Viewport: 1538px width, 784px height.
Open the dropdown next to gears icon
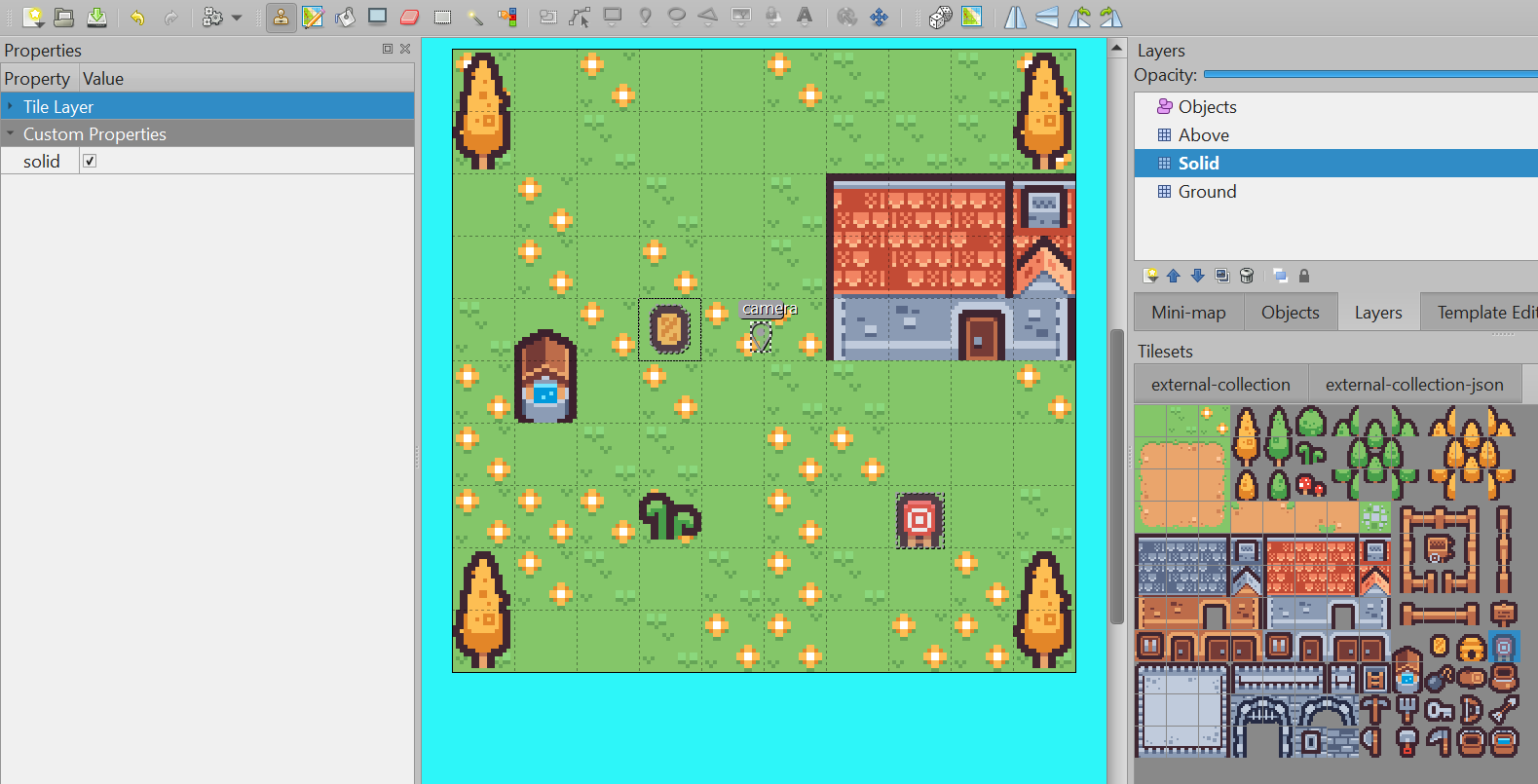click(x=237, y=17)
